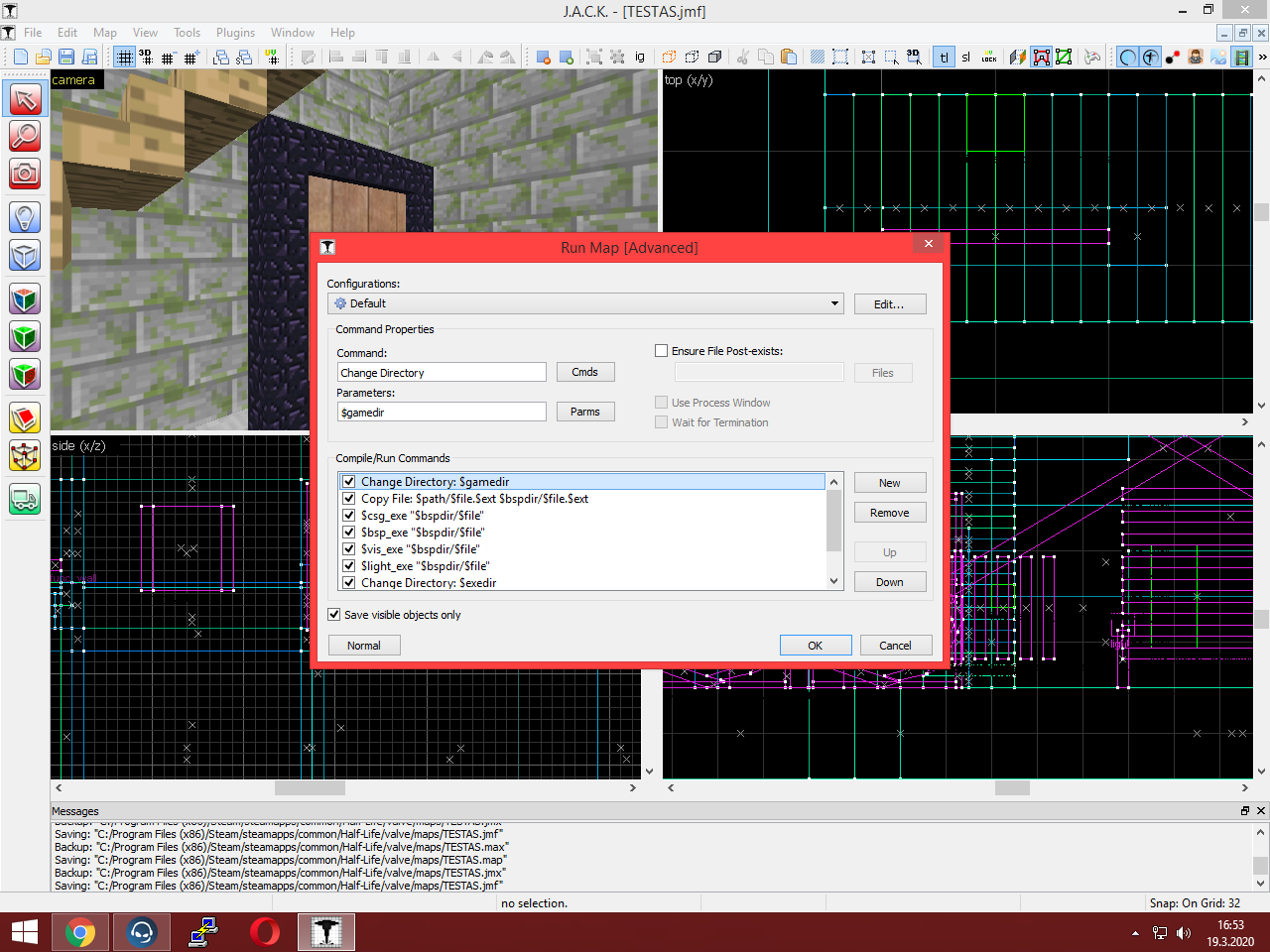Show hidden system tray icons arrow

[x=1135, y=933]
